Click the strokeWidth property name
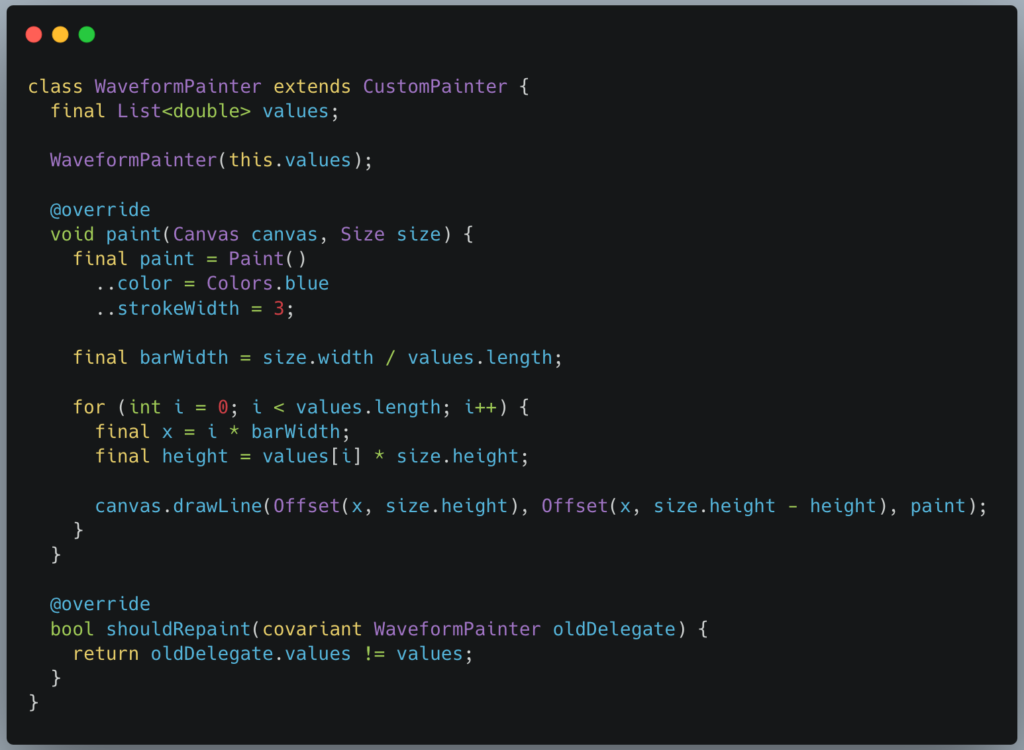The height and width of the screenshot is (750, 1024). (x=178, y=308)
